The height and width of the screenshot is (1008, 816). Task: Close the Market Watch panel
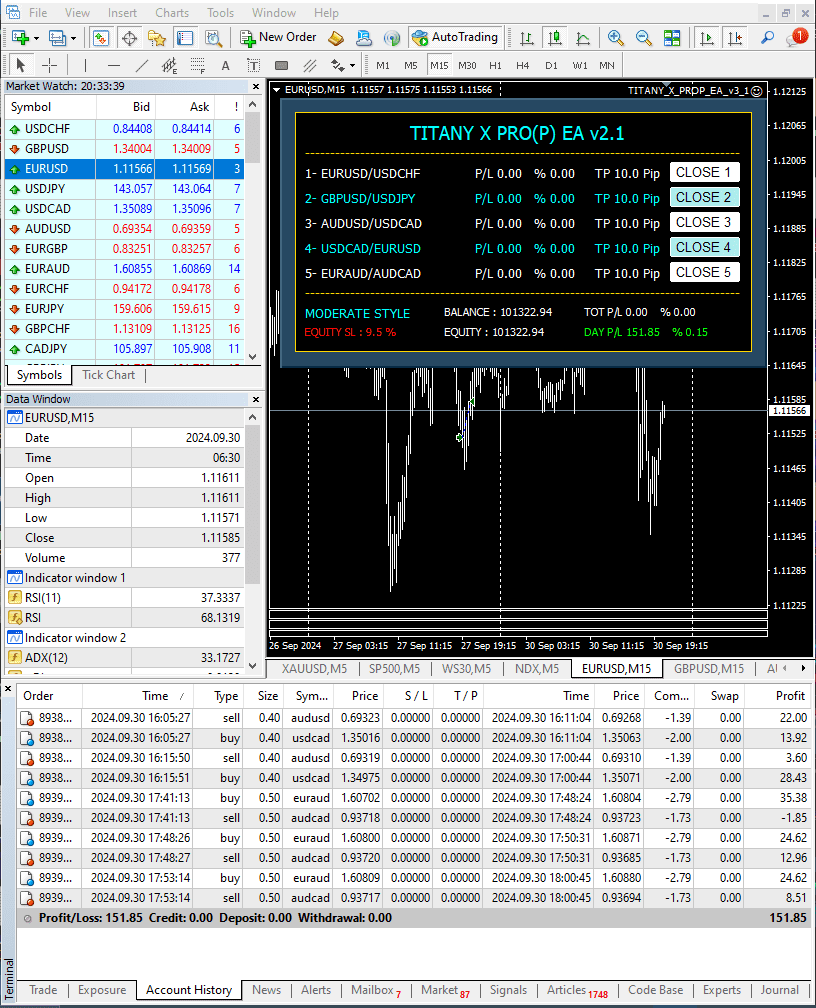tap(256, 87)
